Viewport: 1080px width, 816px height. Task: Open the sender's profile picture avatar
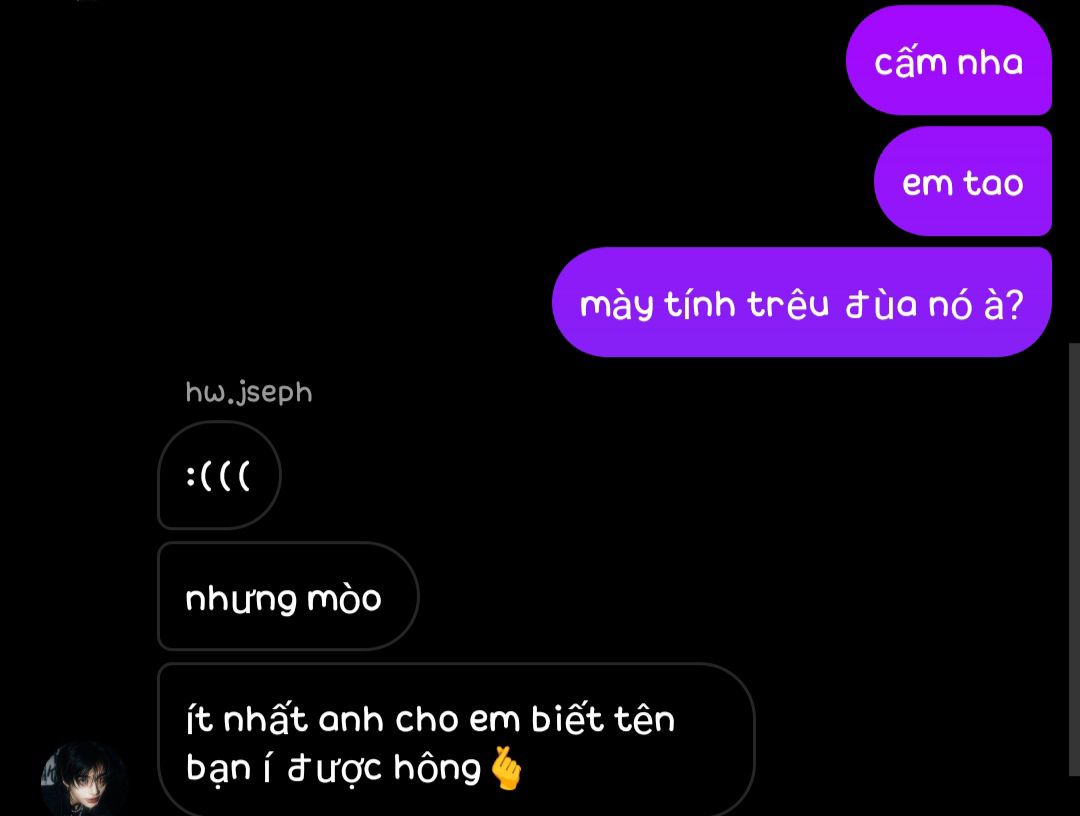(85, 779)
